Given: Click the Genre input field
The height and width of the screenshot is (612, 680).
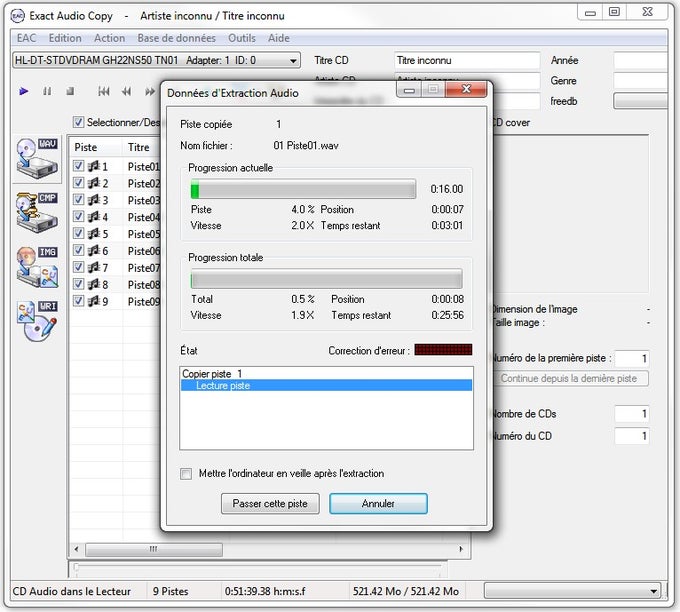Looking at the screenshot, I should pos(641,81).
